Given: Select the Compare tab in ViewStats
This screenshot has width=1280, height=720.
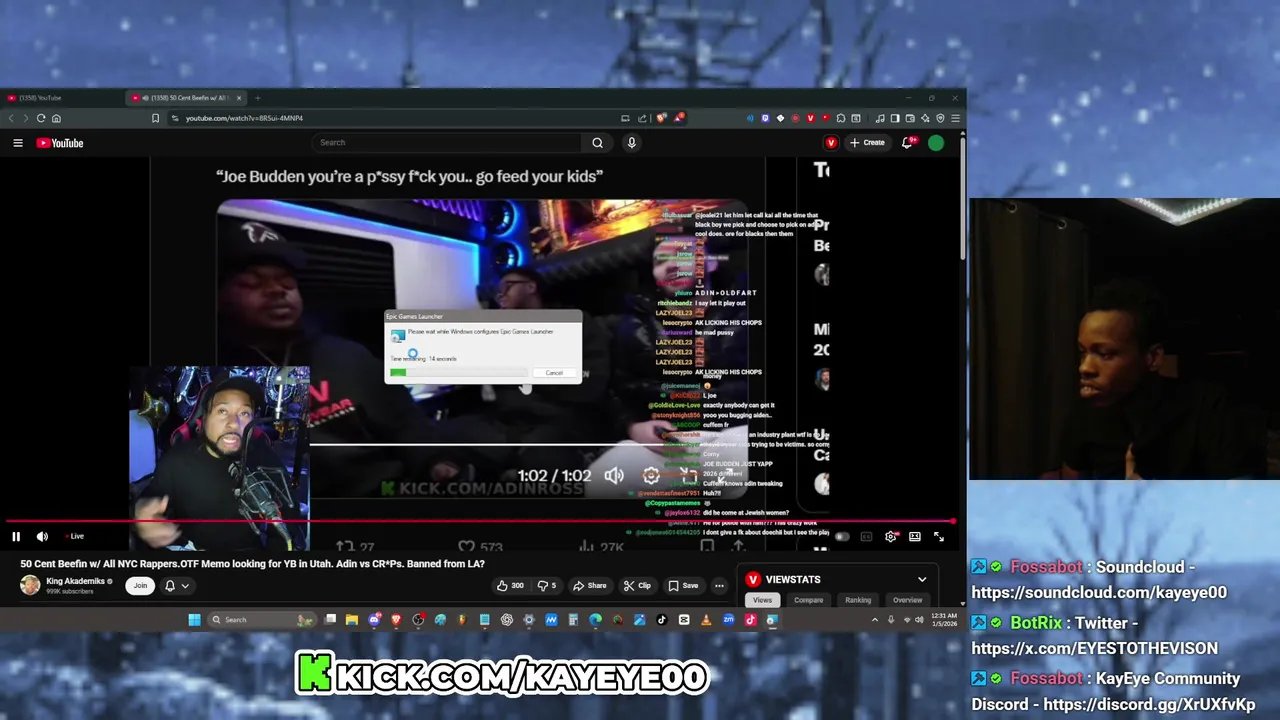Looking at the screenshot, I should click(x=809, y=600).
